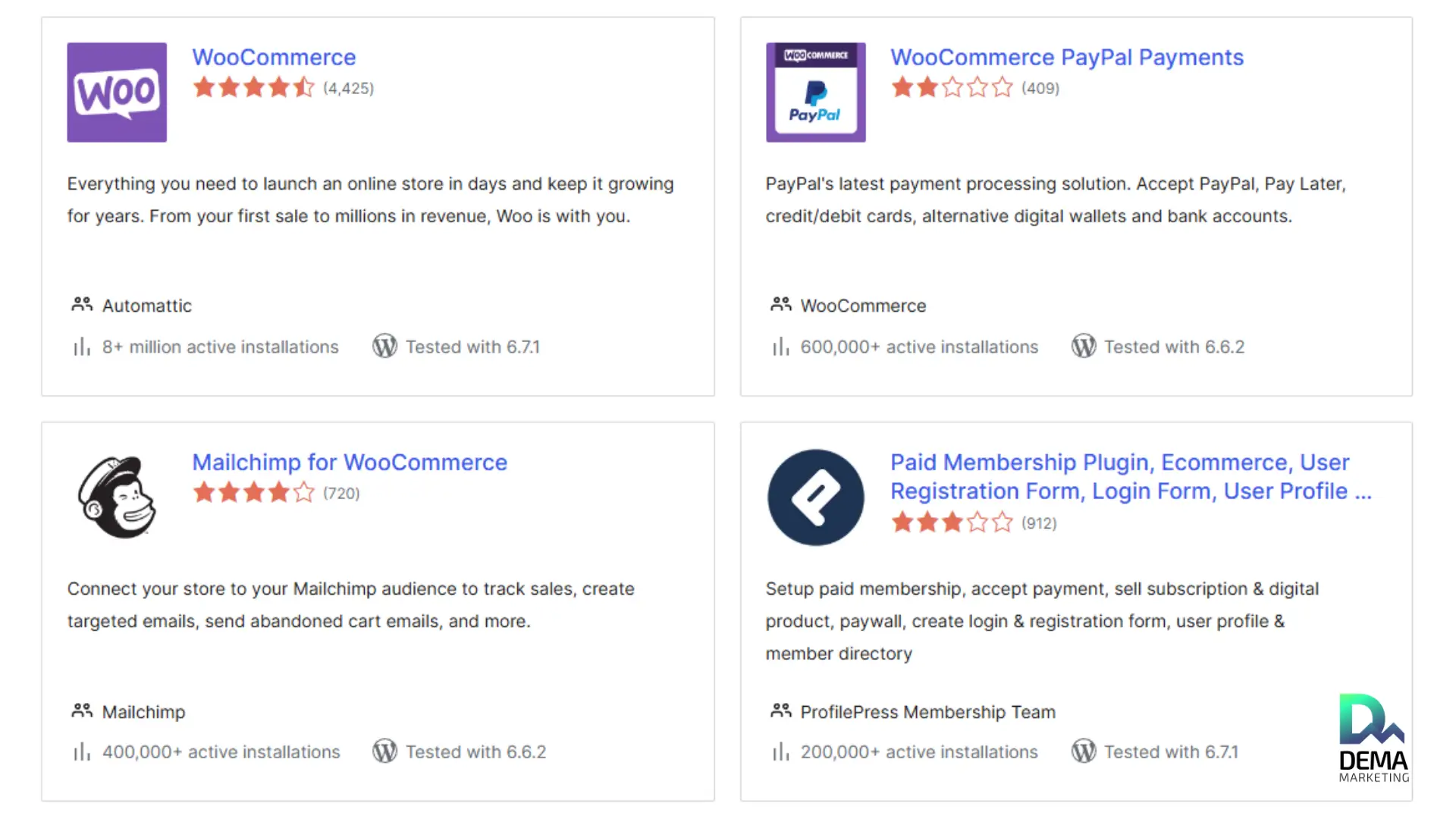Viewport: 1456px width, 819px height.
Task: Click the two-star rating of WooCommerce PayPal Payments
Action: point(952,87)
